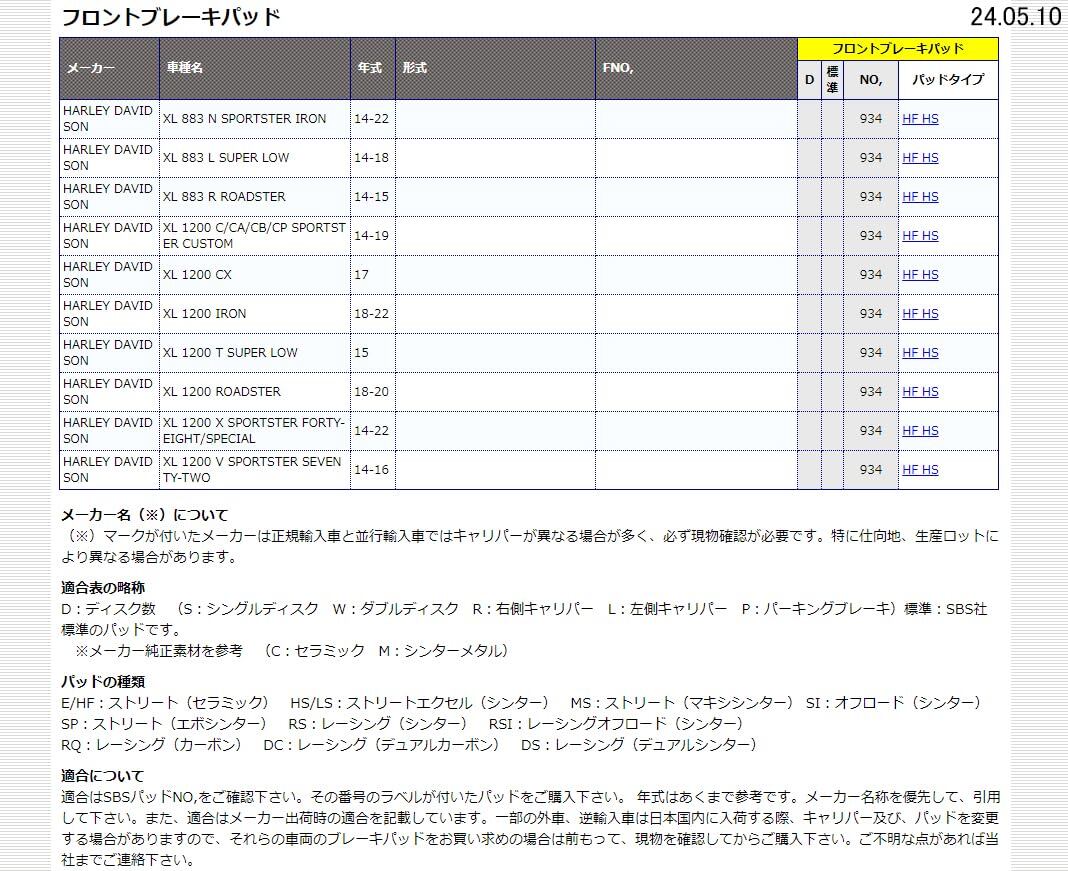This screenshot has height=871, width=1068.
Task: Click the '標準' sub-column header
Action: 832,80
